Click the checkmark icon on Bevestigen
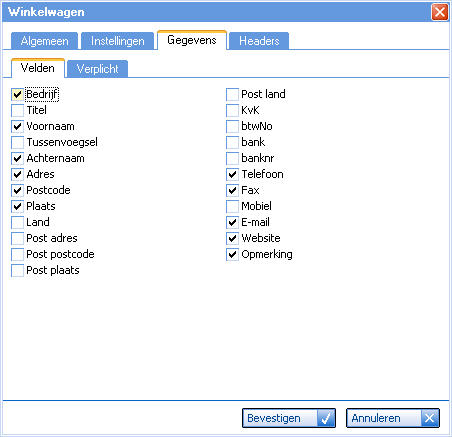 [326, 418]
